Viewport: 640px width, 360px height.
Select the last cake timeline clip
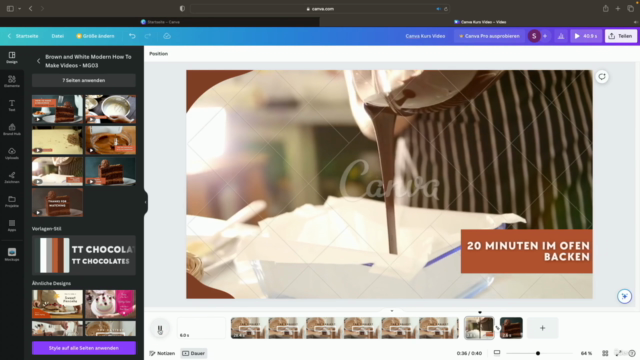click(511, 328)
